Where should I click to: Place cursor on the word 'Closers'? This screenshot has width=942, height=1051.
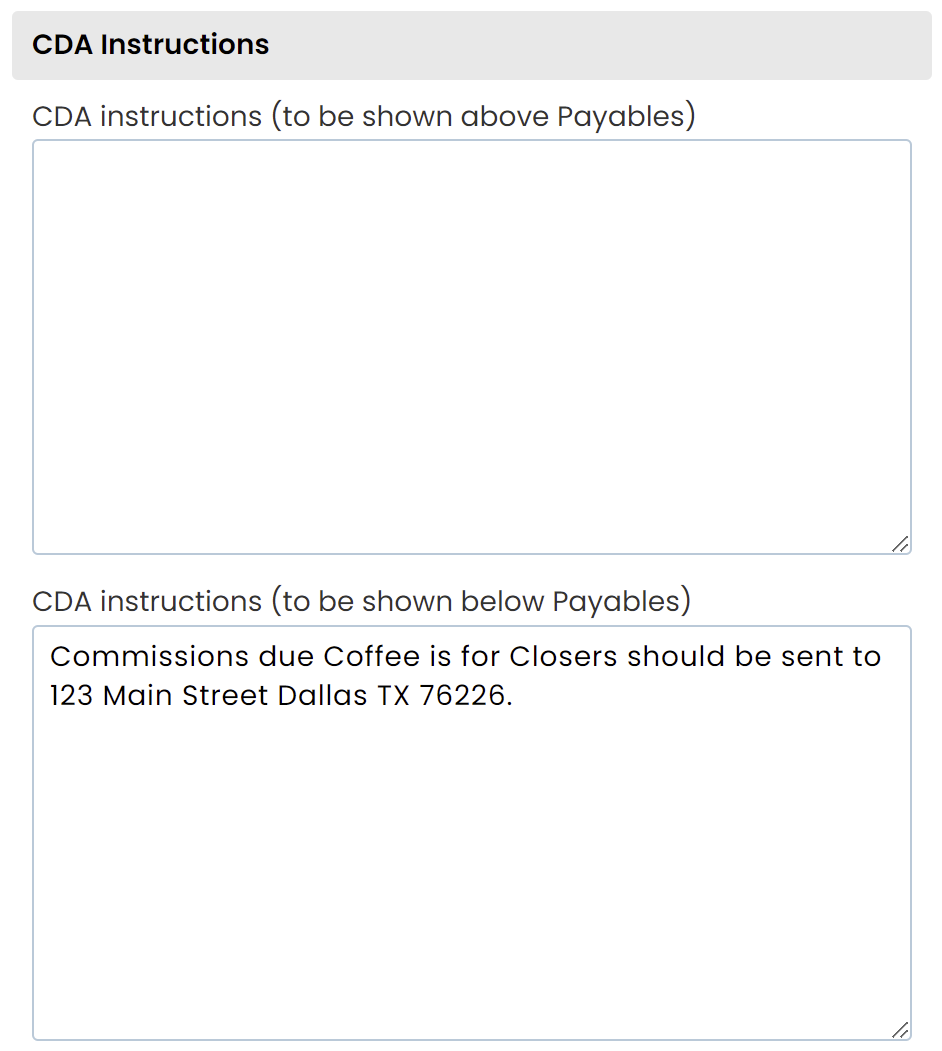[x=564, y=657]
